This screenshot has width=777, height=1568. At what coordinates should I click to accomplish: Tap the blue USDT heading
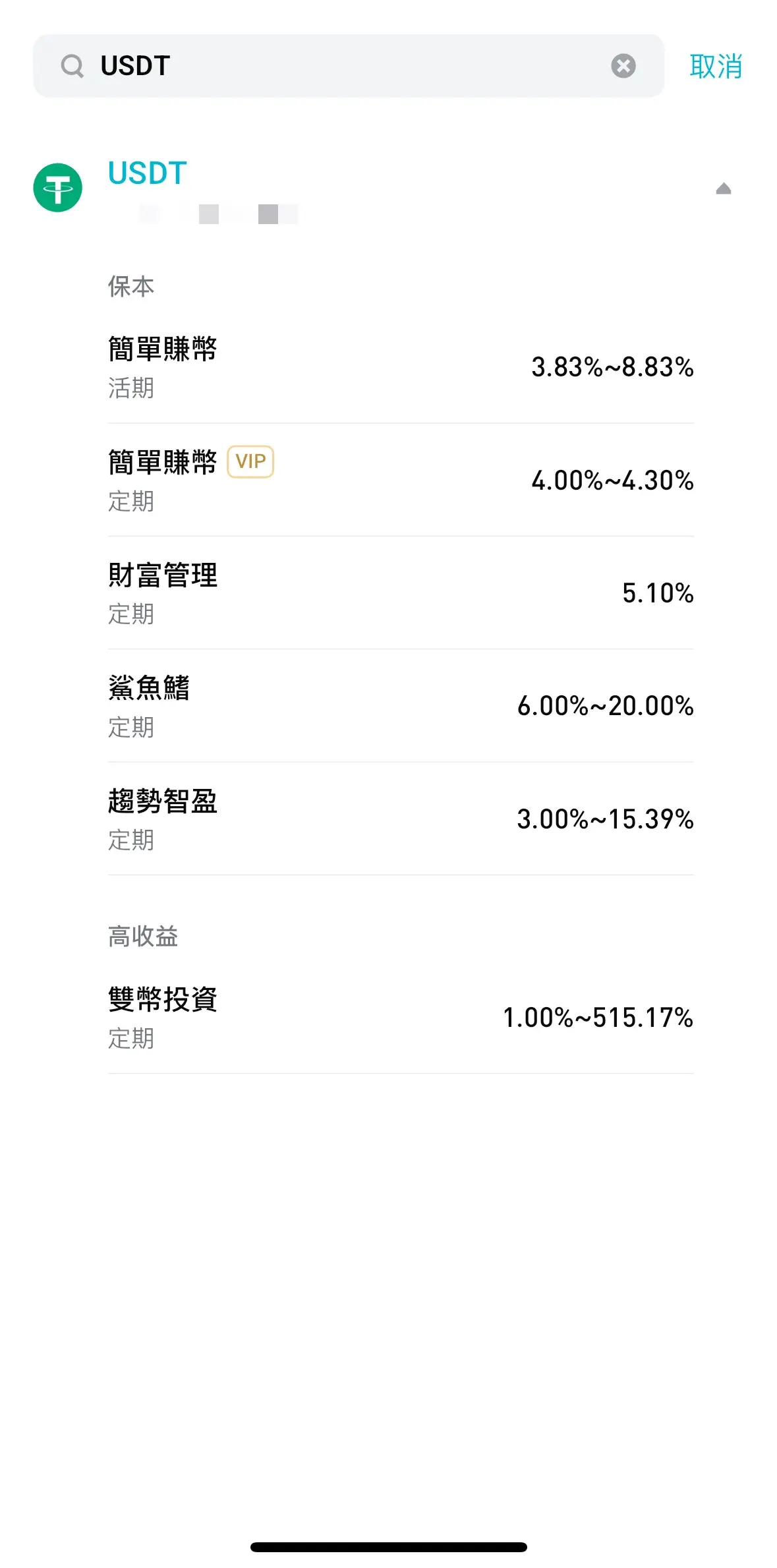148,173
